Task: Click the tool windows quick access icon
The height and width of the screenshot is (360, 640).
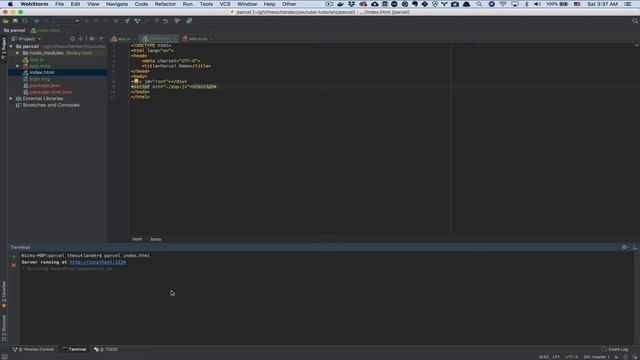Action: point(4,357)
